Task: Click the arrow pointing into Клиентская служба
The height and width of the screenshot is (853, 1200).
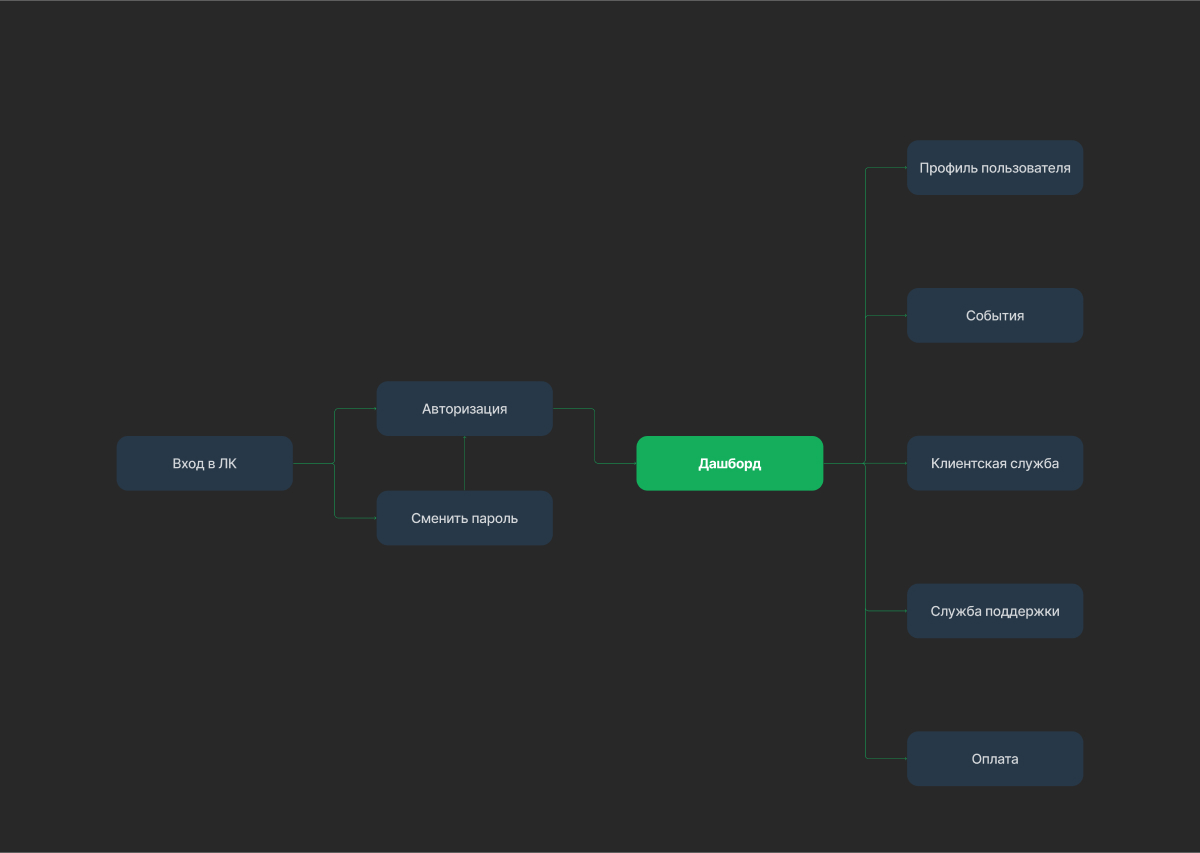Action: tap(886, 463)
